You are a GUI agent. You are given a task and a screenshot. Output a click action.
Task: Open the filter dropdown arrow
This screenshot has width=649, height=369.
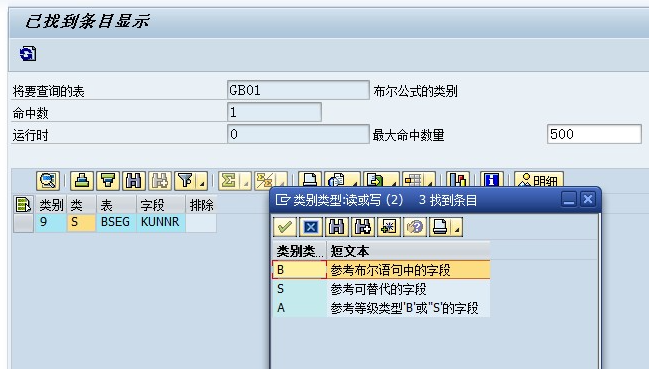[202, 182]
